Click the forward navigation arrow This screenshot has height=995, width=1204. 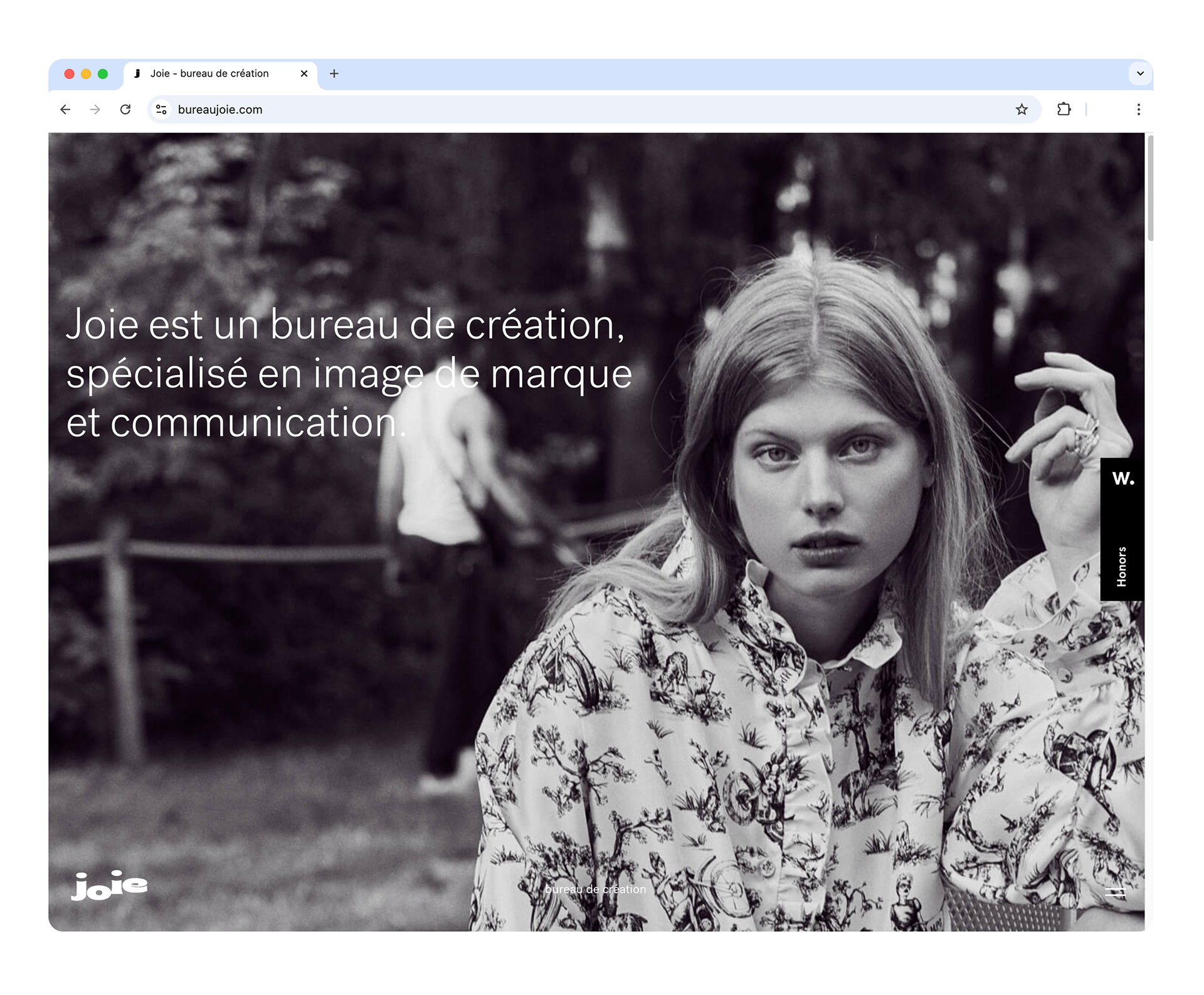(95, 110)
